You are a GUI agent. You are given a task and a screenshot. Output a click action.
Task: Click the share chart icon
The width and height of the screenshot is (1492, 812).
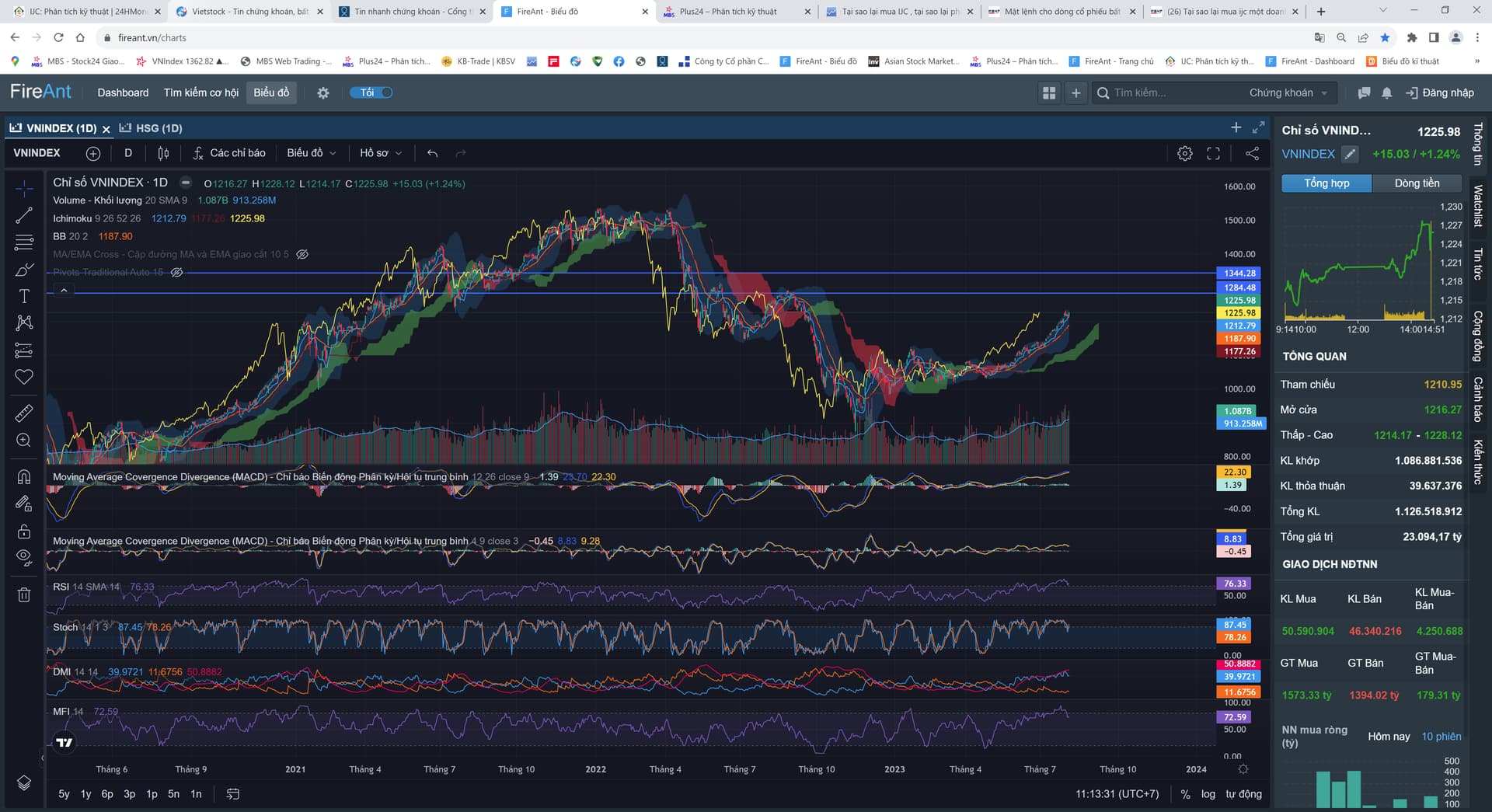1252,153
